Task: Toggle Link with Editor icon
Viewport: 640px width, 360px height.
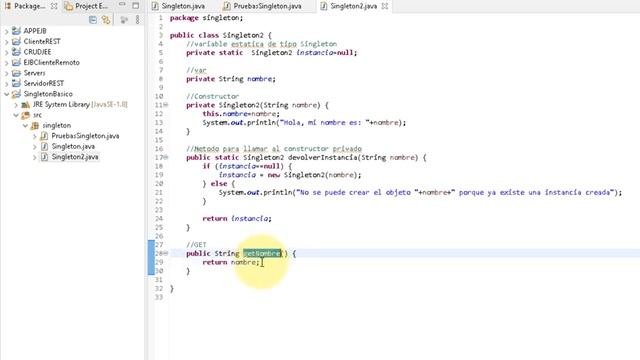Action: (x=106, y=20)
